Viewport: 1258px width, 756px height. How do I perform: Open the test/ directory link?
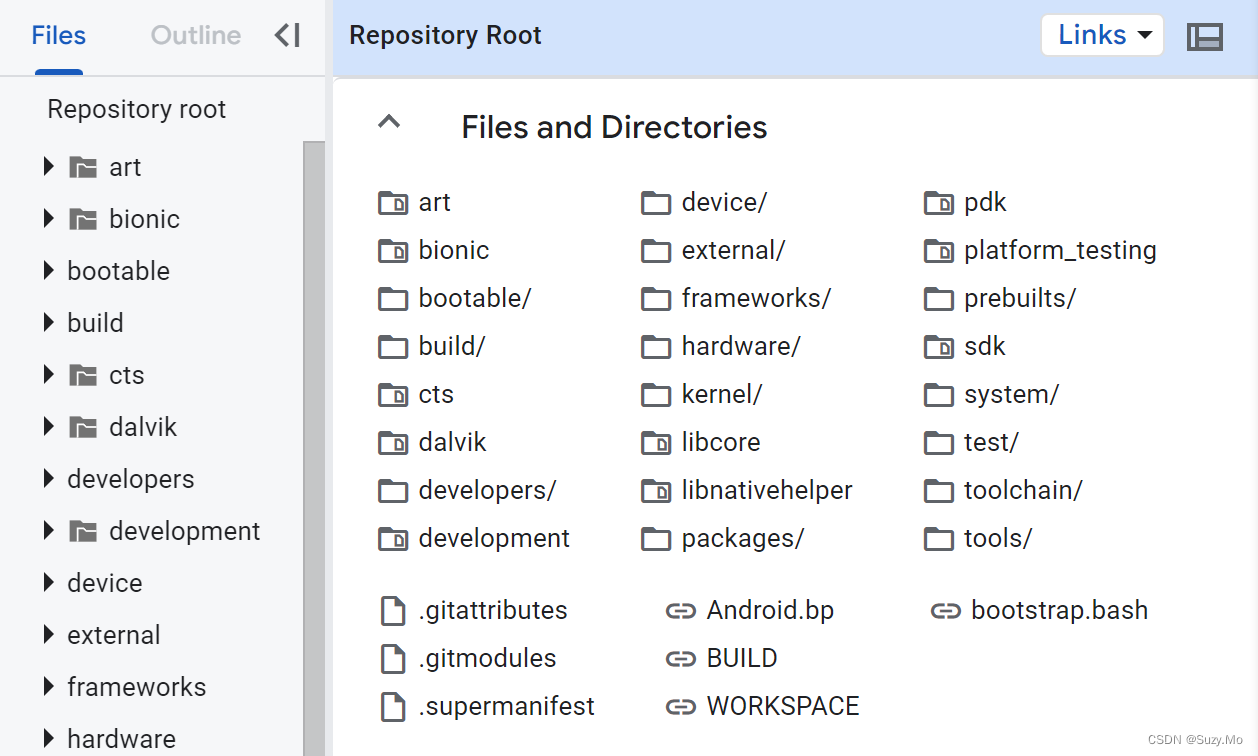tap(991, 443)
